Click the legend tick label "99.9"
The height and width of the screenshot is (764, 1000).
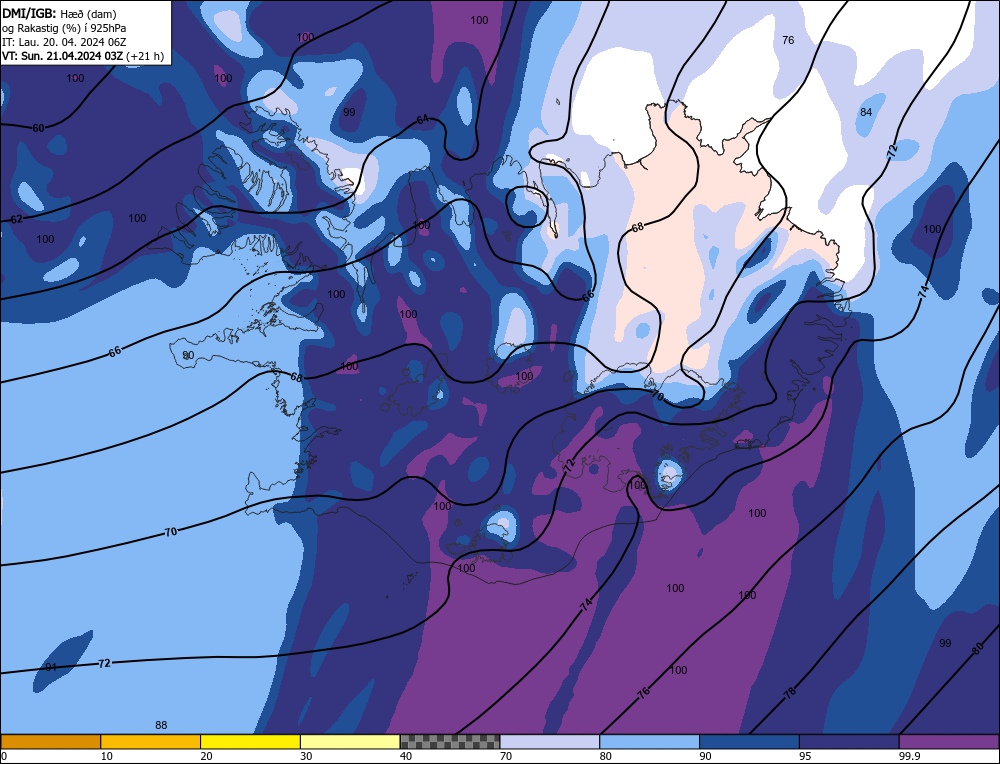coord(908,756)
